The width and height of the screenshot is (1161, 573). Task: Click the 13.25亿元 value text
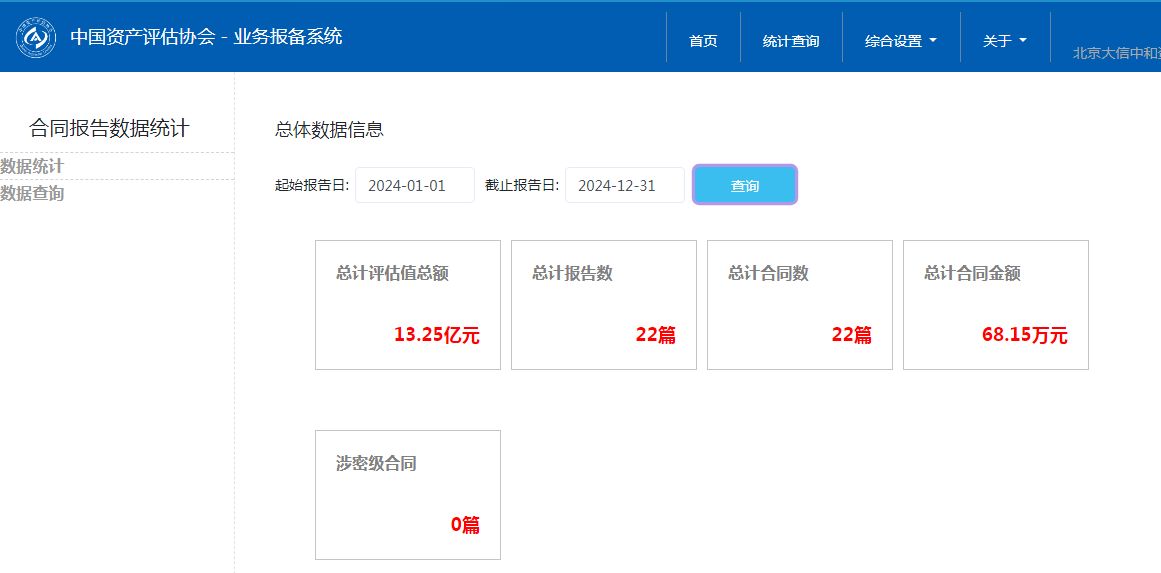tap(436, 335)
